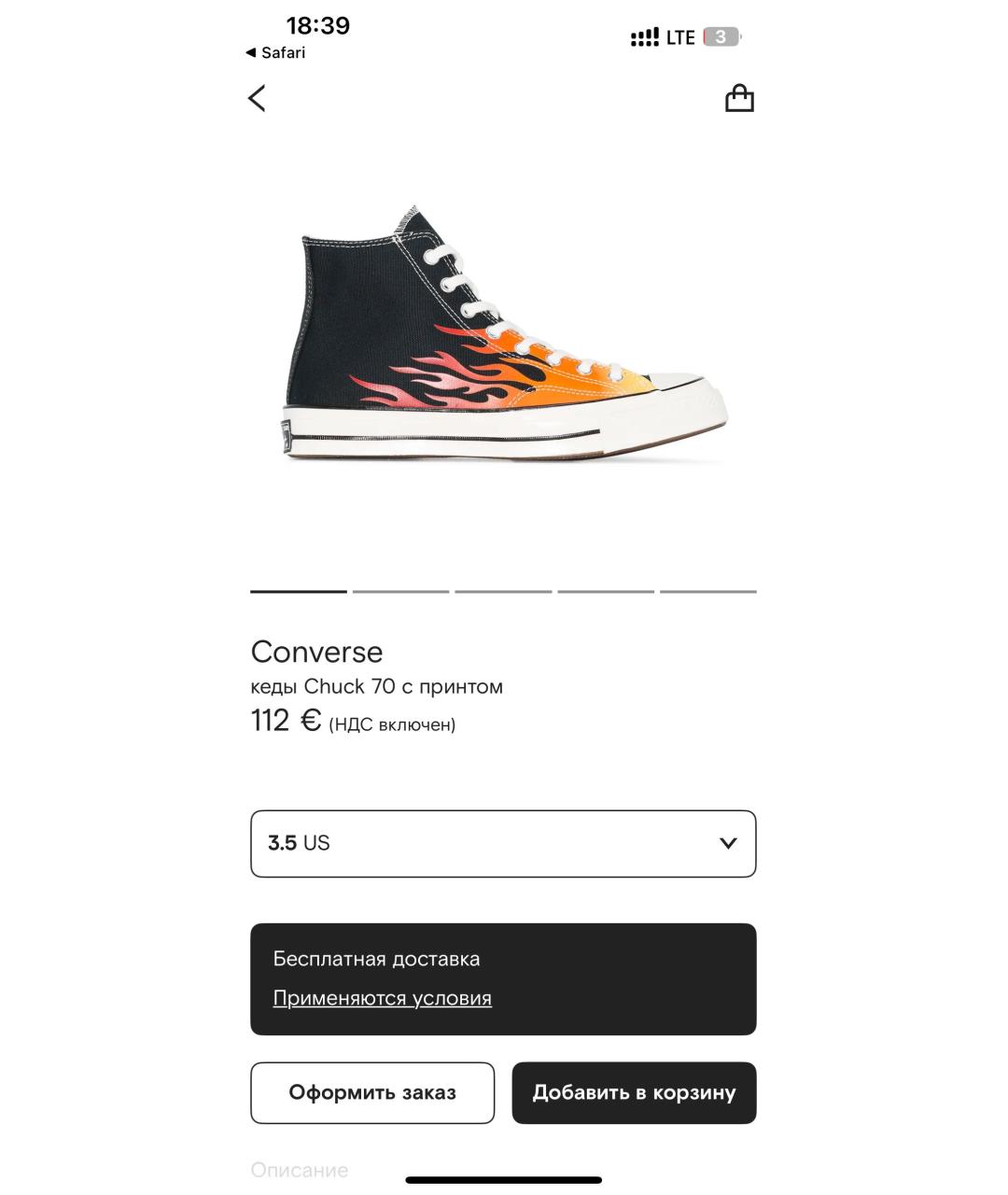
Task: Open the shopping bag icon
Action: point(739,98)
